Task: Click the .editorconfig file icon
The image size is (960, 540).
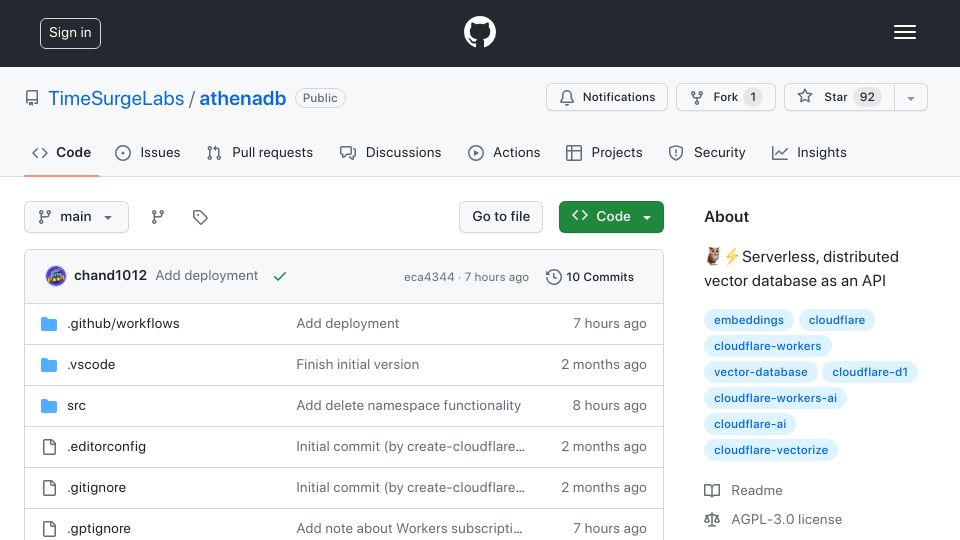Action: pos(49,447)
